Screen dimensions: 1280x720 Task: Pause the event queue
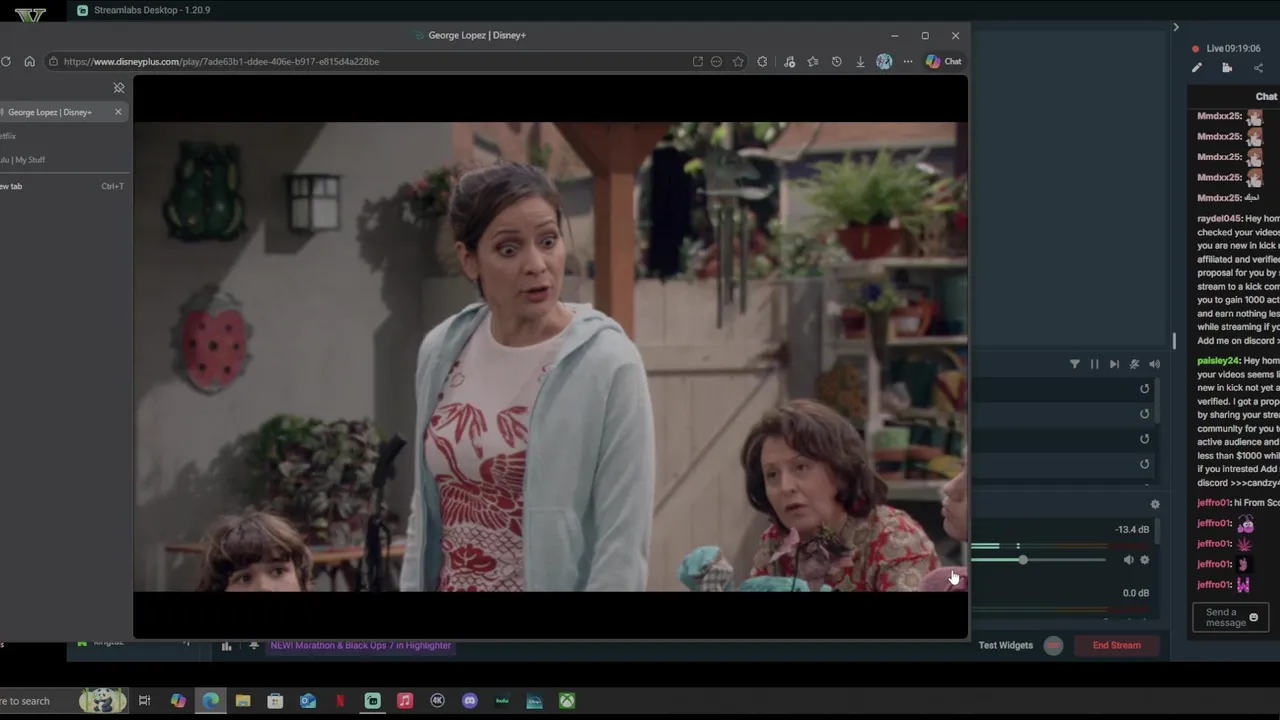1094,365
